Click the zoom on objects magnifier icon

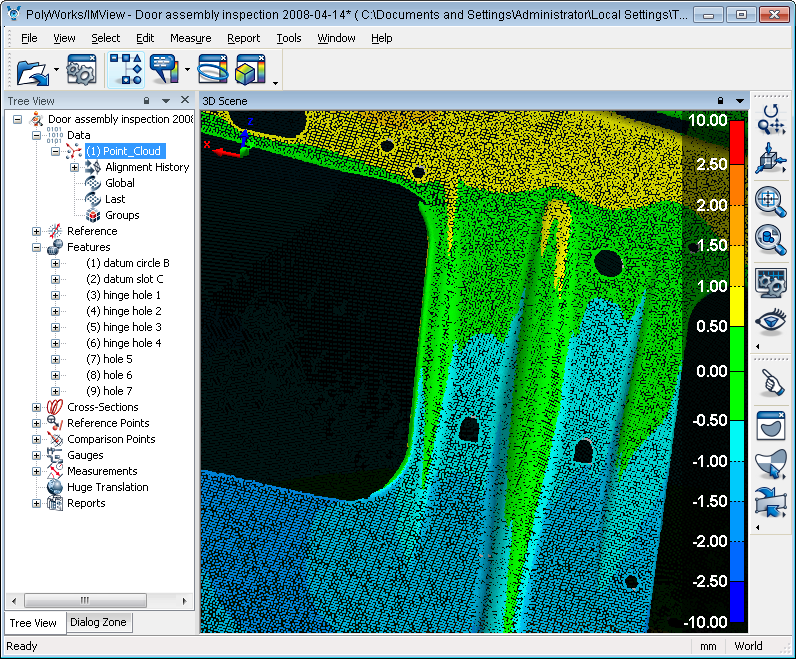(771, 239)
